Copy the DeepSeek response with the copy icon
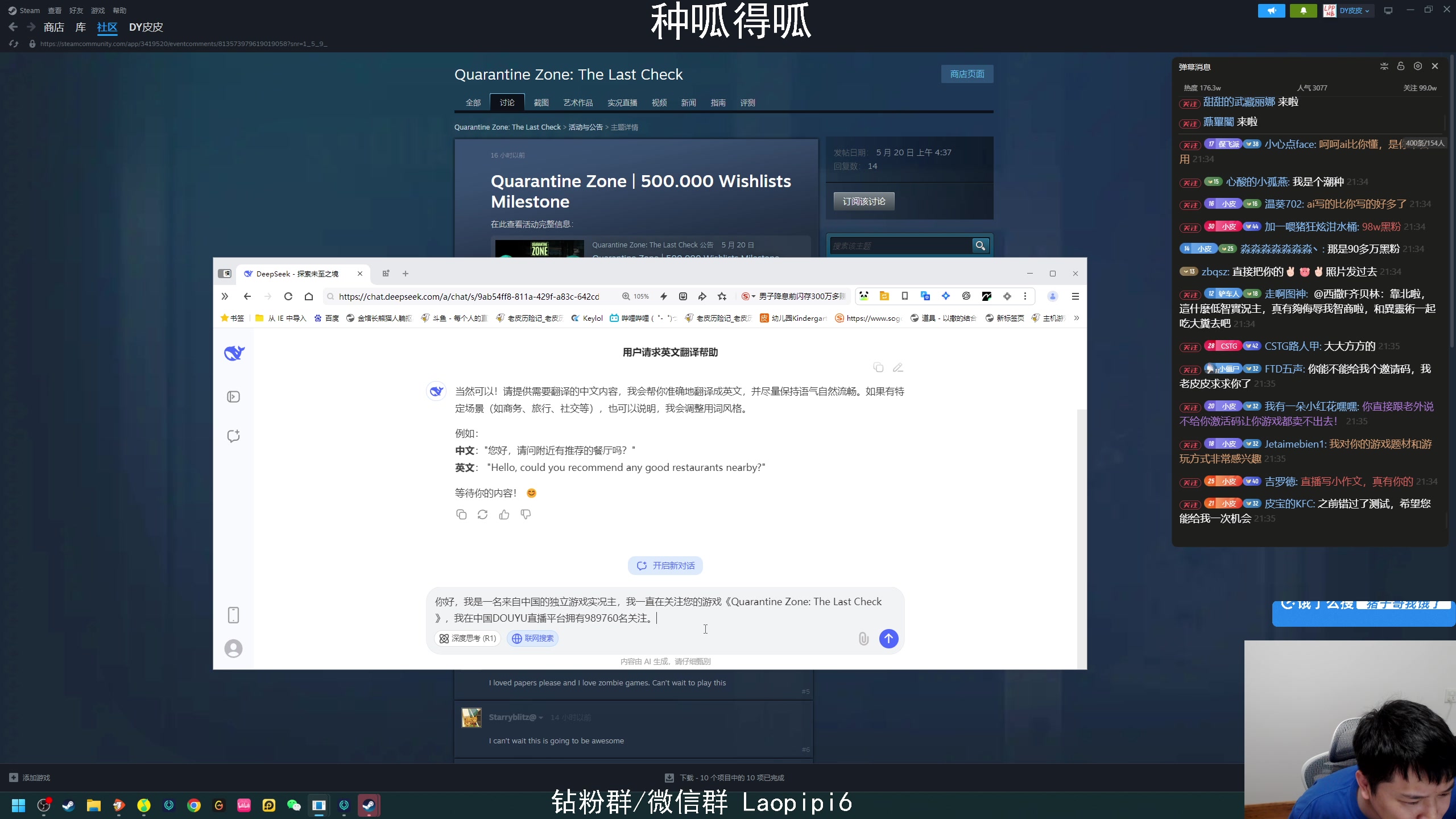Image resolution: width=1456 pixels, height=819 pixels. 461,514
